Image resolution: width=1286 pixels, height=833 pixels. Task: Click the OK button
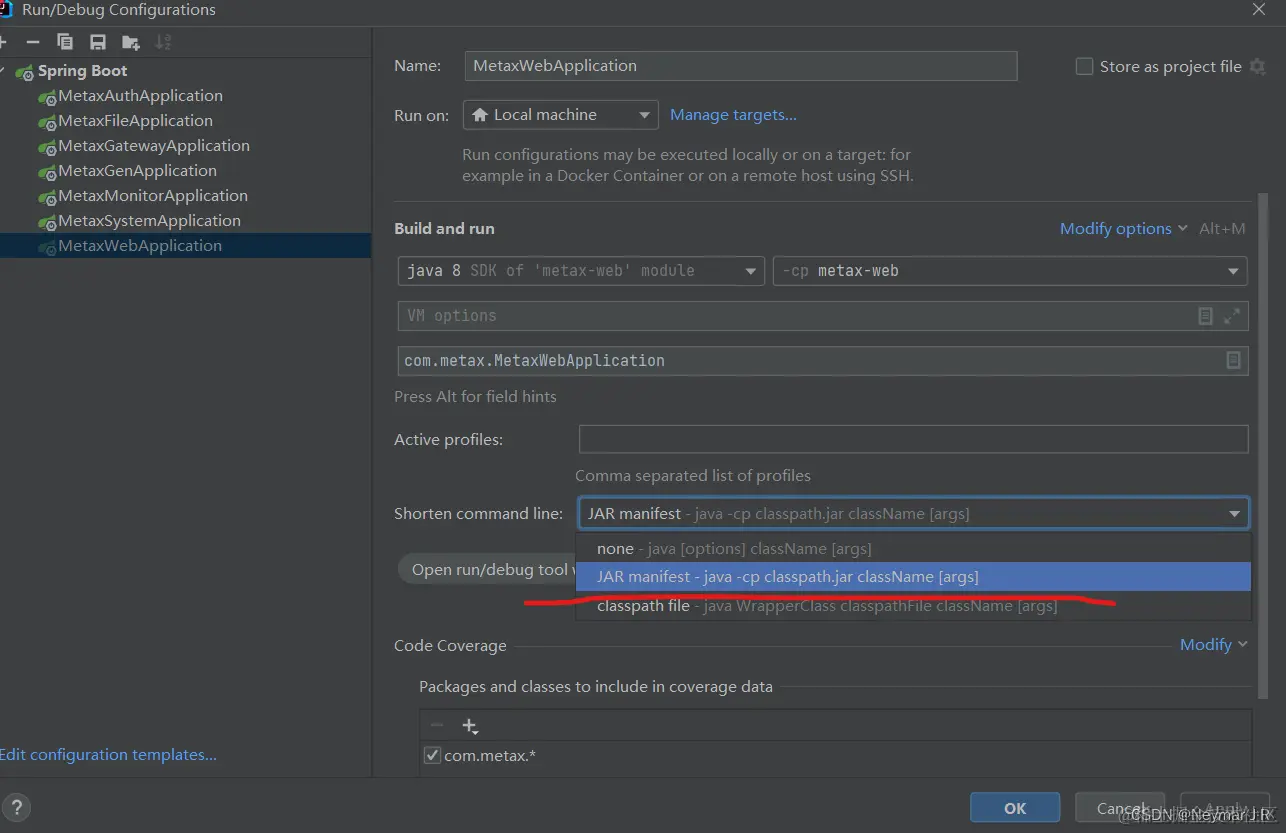pos(1015,808)
